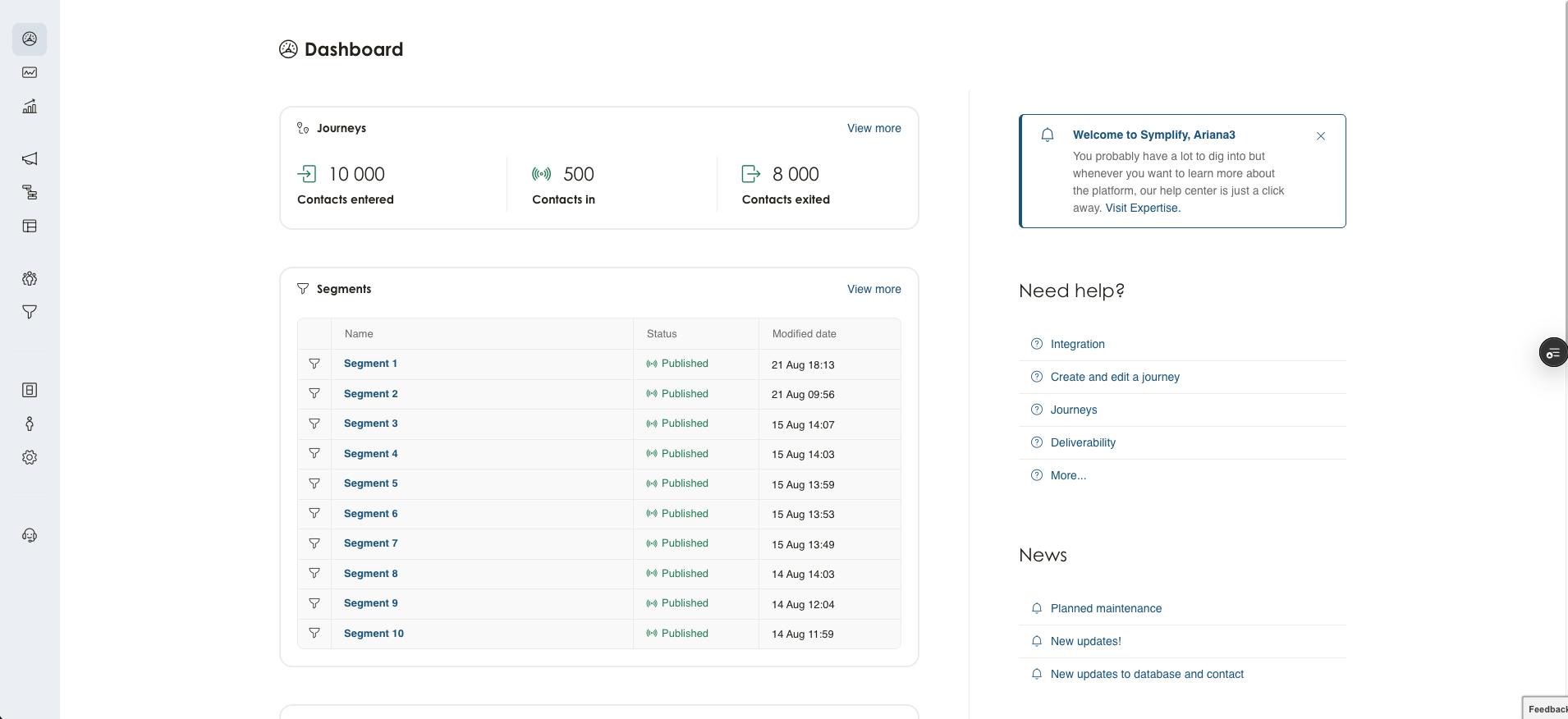Click the line monitor icon in sidebar

point(30,72)
